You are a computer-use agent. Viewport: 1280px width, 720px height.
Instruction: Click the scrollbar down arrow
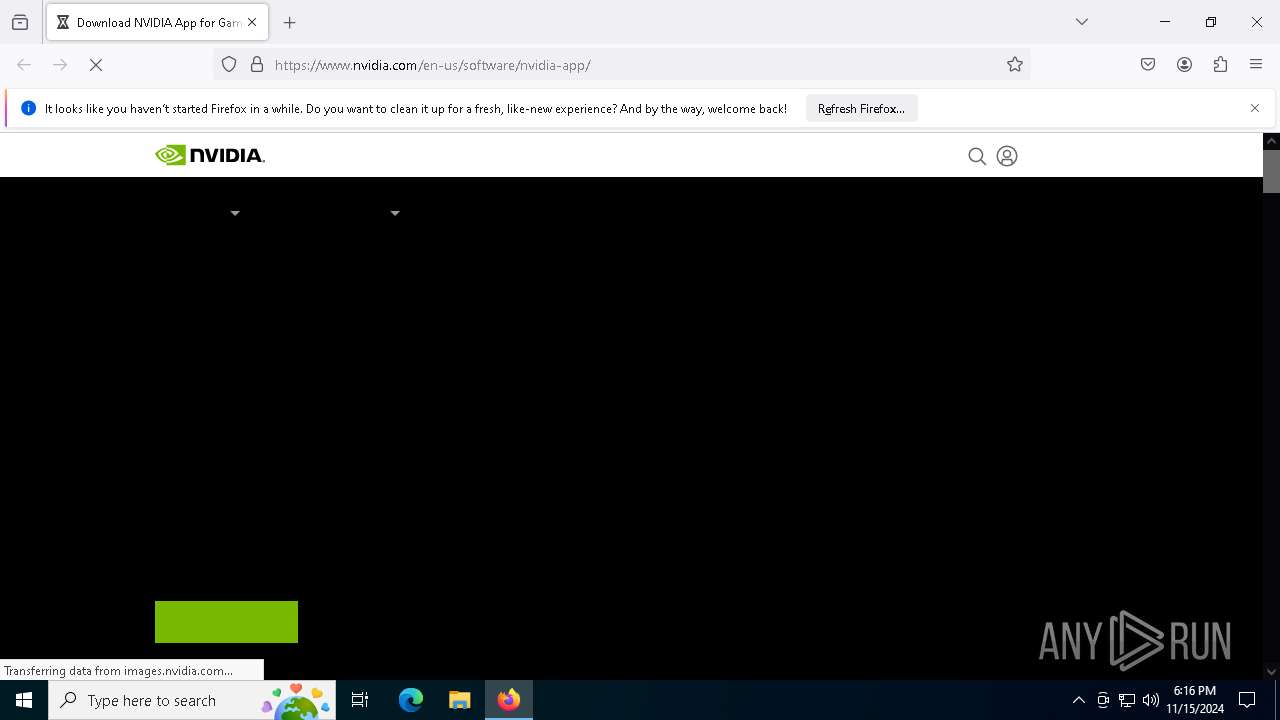(x=1271, y=672)
